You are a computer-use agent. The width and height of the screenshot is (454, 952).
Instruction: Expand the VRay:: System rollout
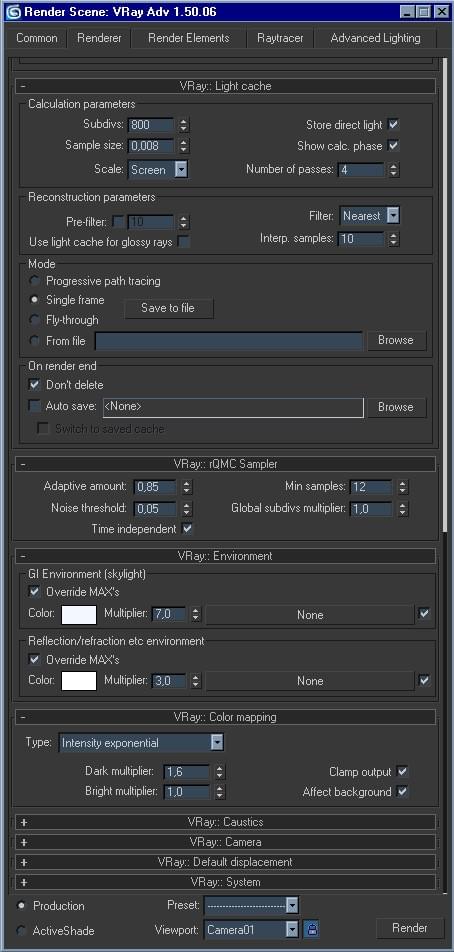click(225, 882)
